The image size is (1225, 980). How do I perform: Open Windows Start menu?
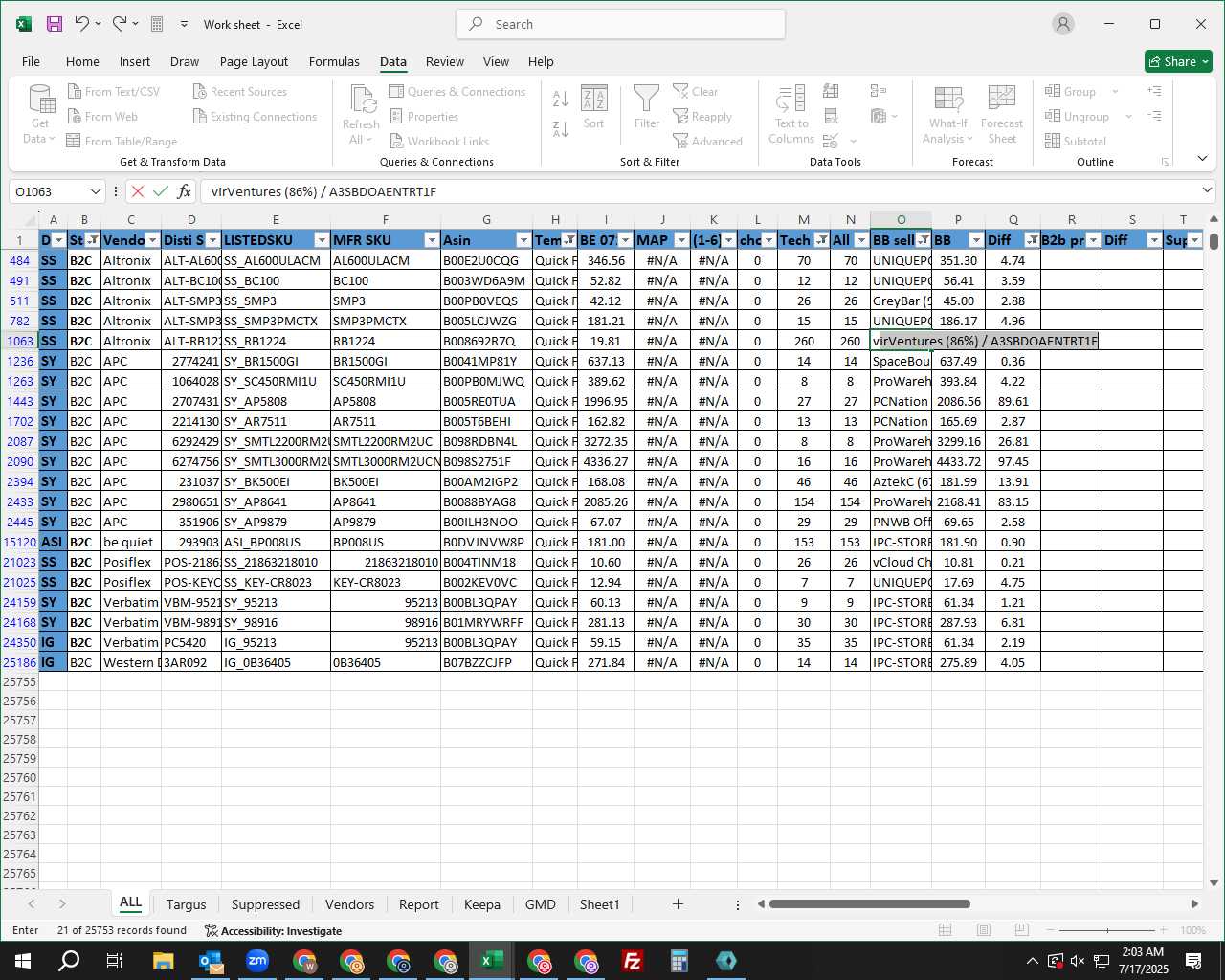[x=23, y=961]
